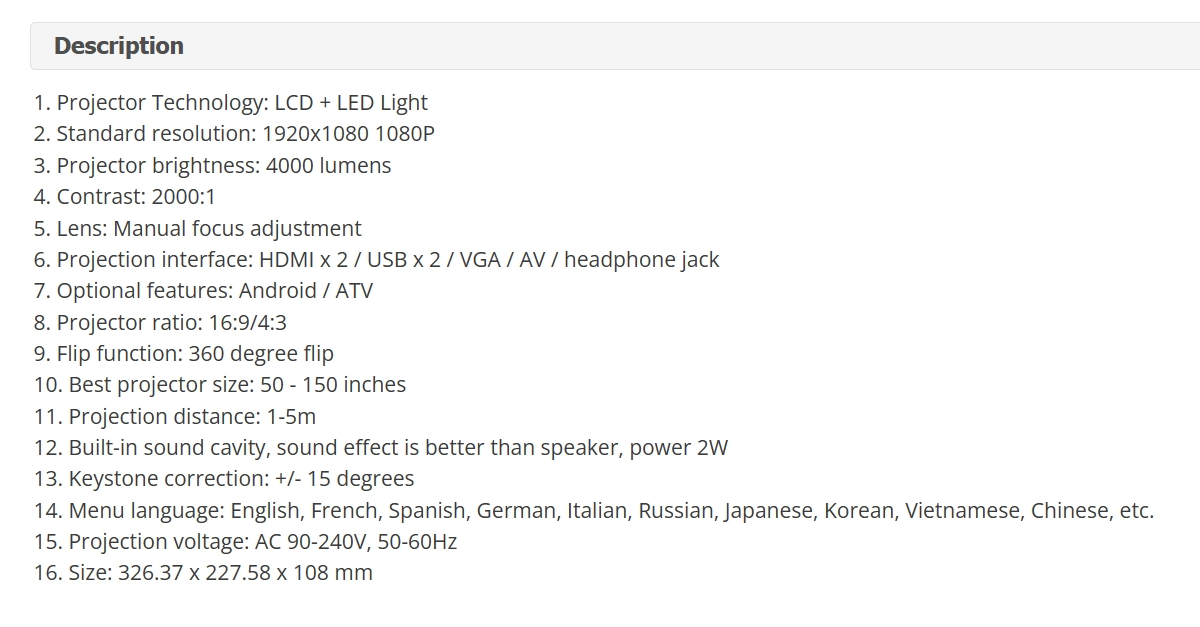Select the Size 326.37 x 227.58 line
The width and height of the screenshot is (1200, 627).
click(x=203, y=573)
